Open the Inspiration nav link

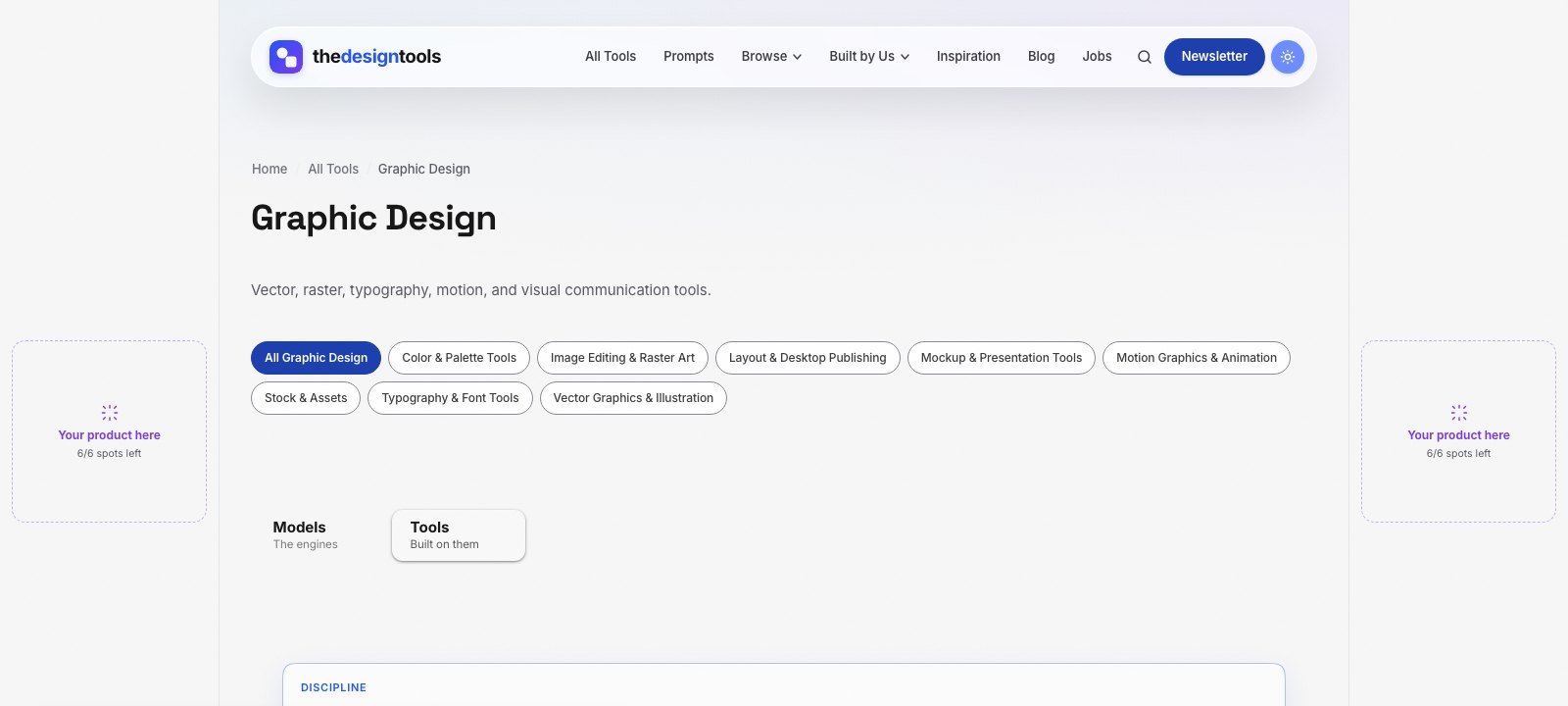968,57
